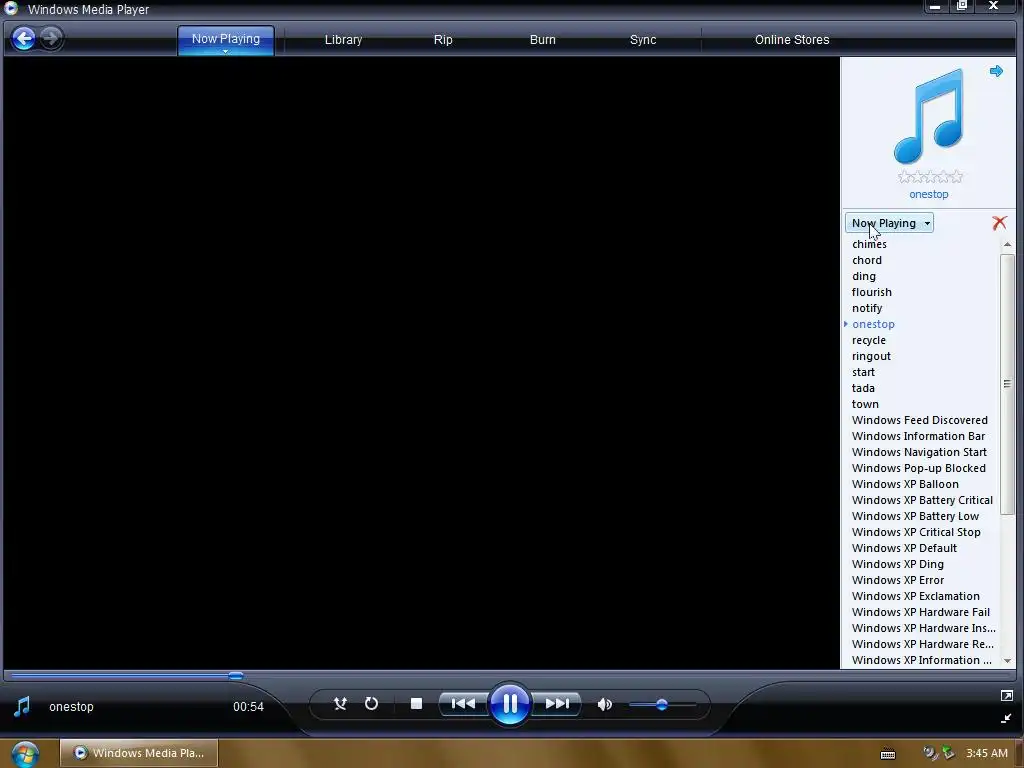
Task: Select Windows XP Error track
Action: [x=897, y=580]
